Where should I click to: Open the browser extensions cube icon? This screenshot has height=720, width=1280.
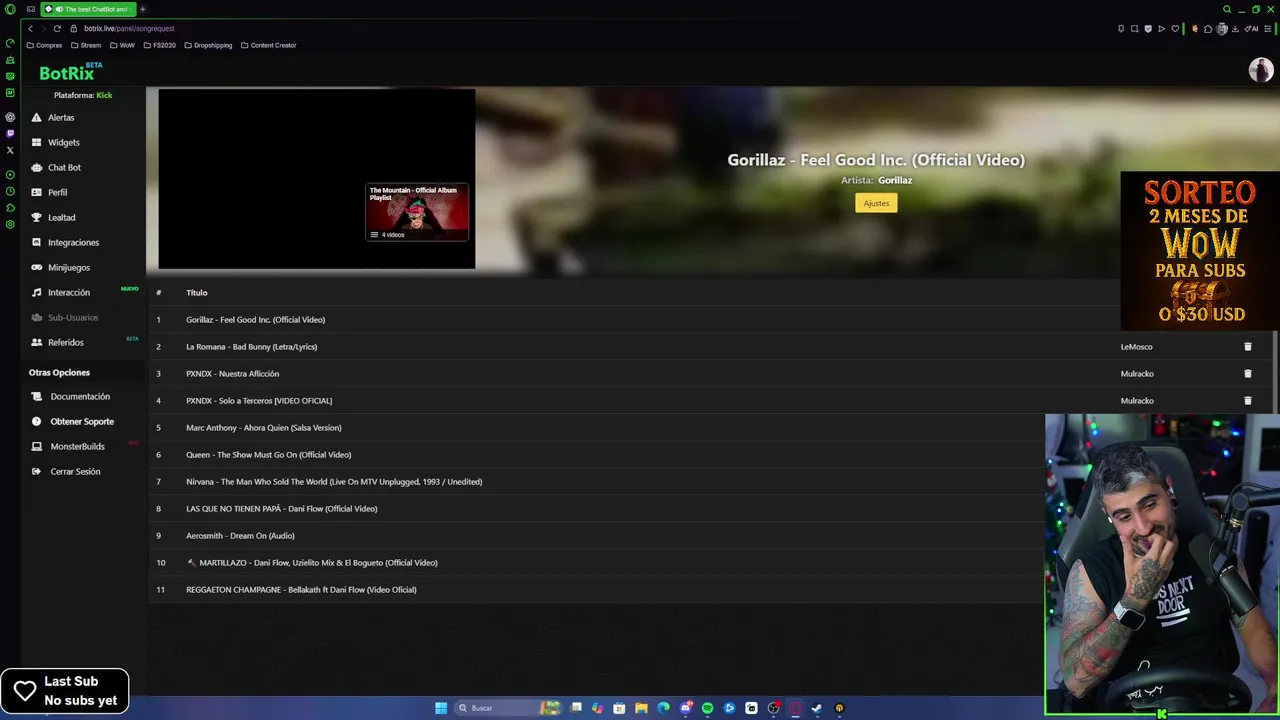point(1208,28)
